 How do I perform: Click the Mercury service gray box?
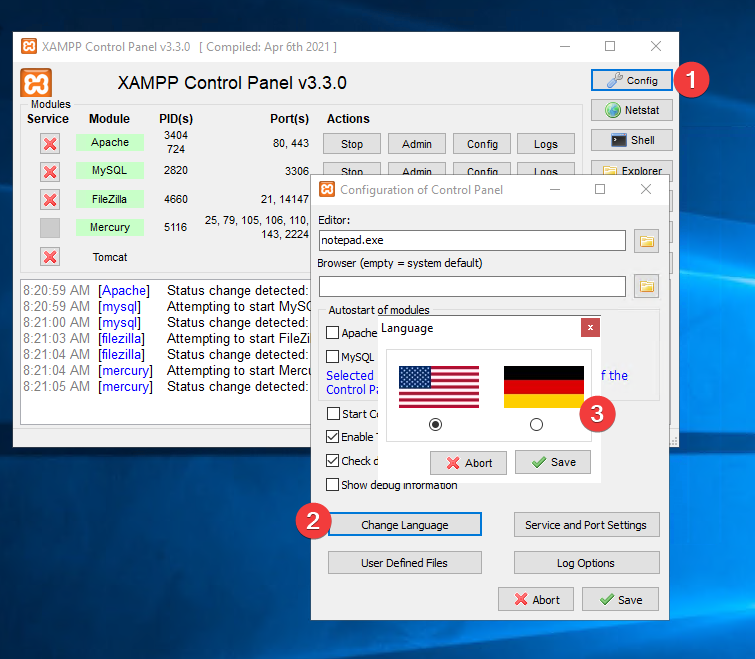pos(50,228)
